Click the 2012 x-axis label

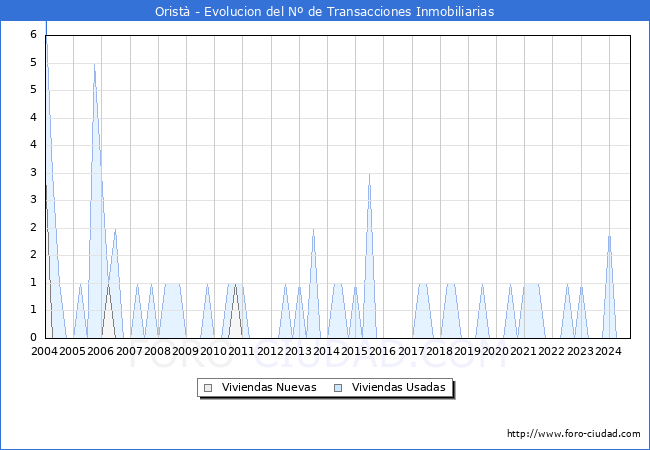(270, 351)
